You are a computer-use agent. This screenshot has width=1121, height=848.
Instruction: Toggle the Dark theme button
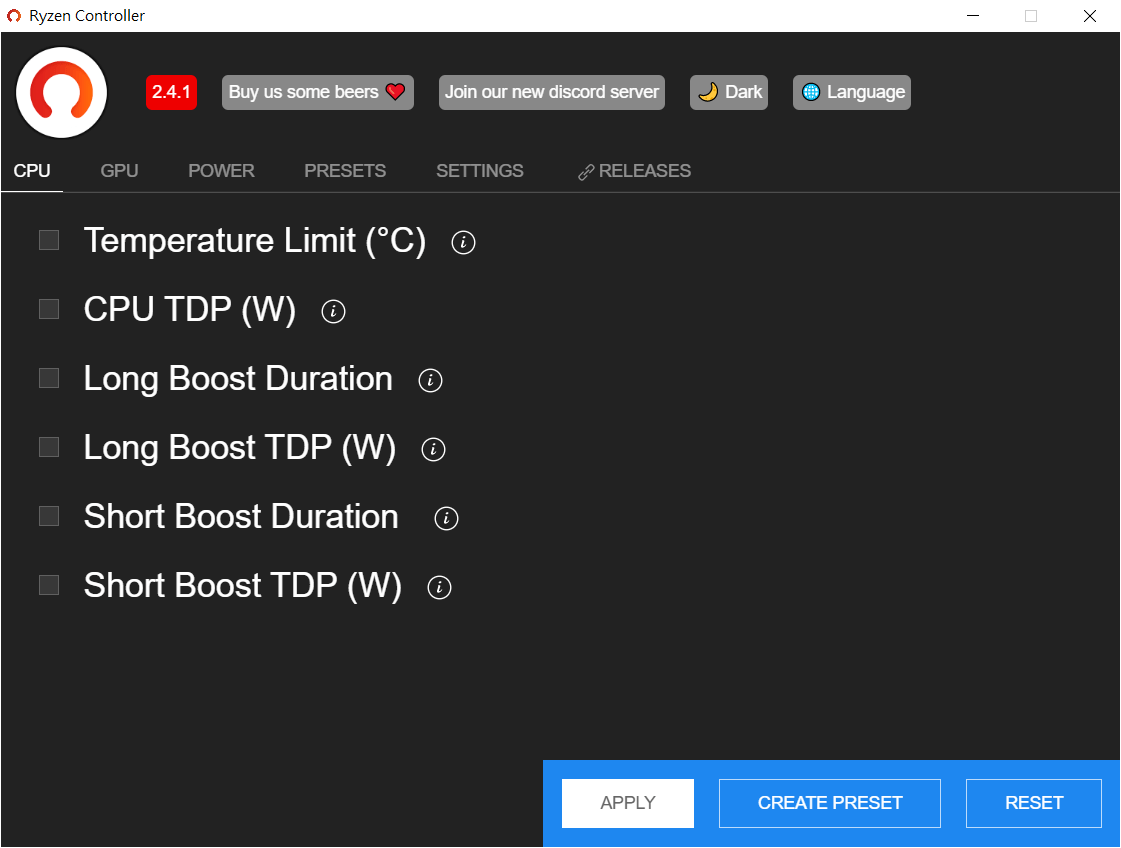coord(729,92)
